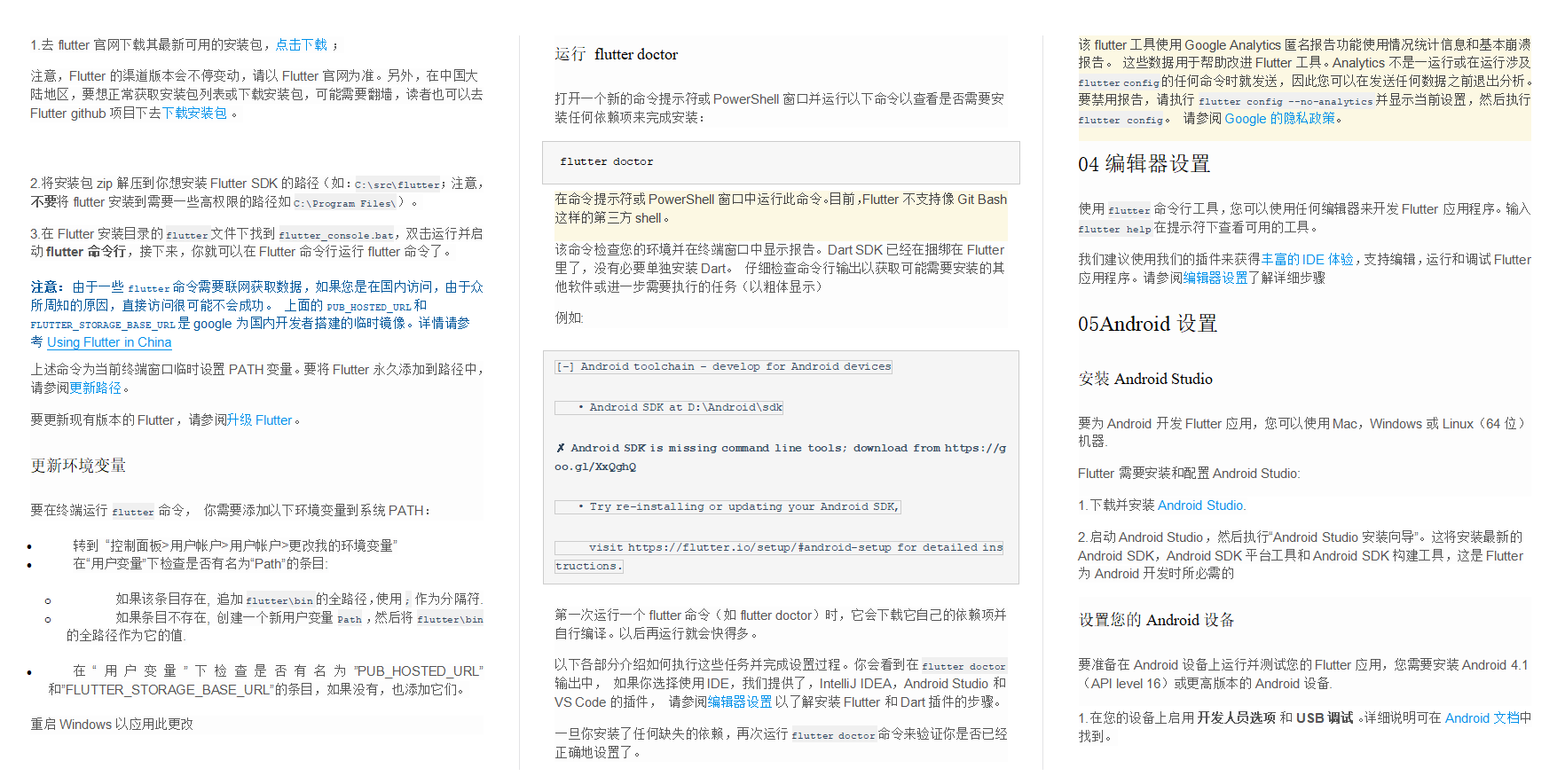Click the Android SDK is missing command line
Image resolution: width=1565 pixels, height=784 pixels.
(781, 457)
